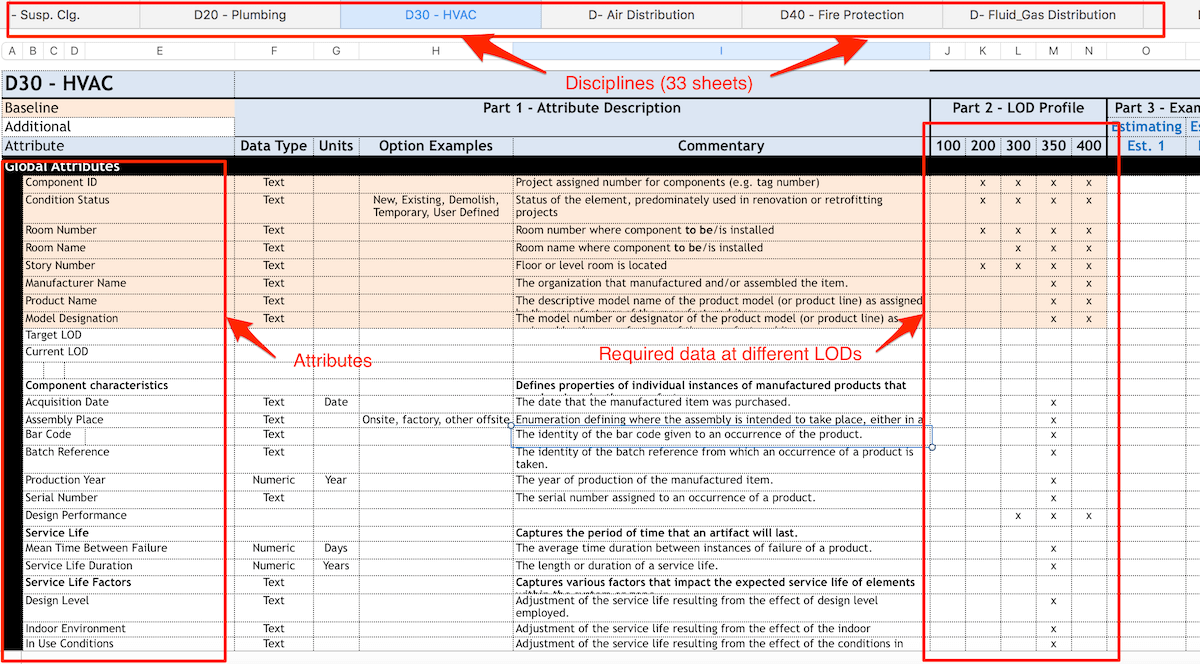Click the LOD 100 heading cell
1200x664 pixels.
(x=948, y=146)
